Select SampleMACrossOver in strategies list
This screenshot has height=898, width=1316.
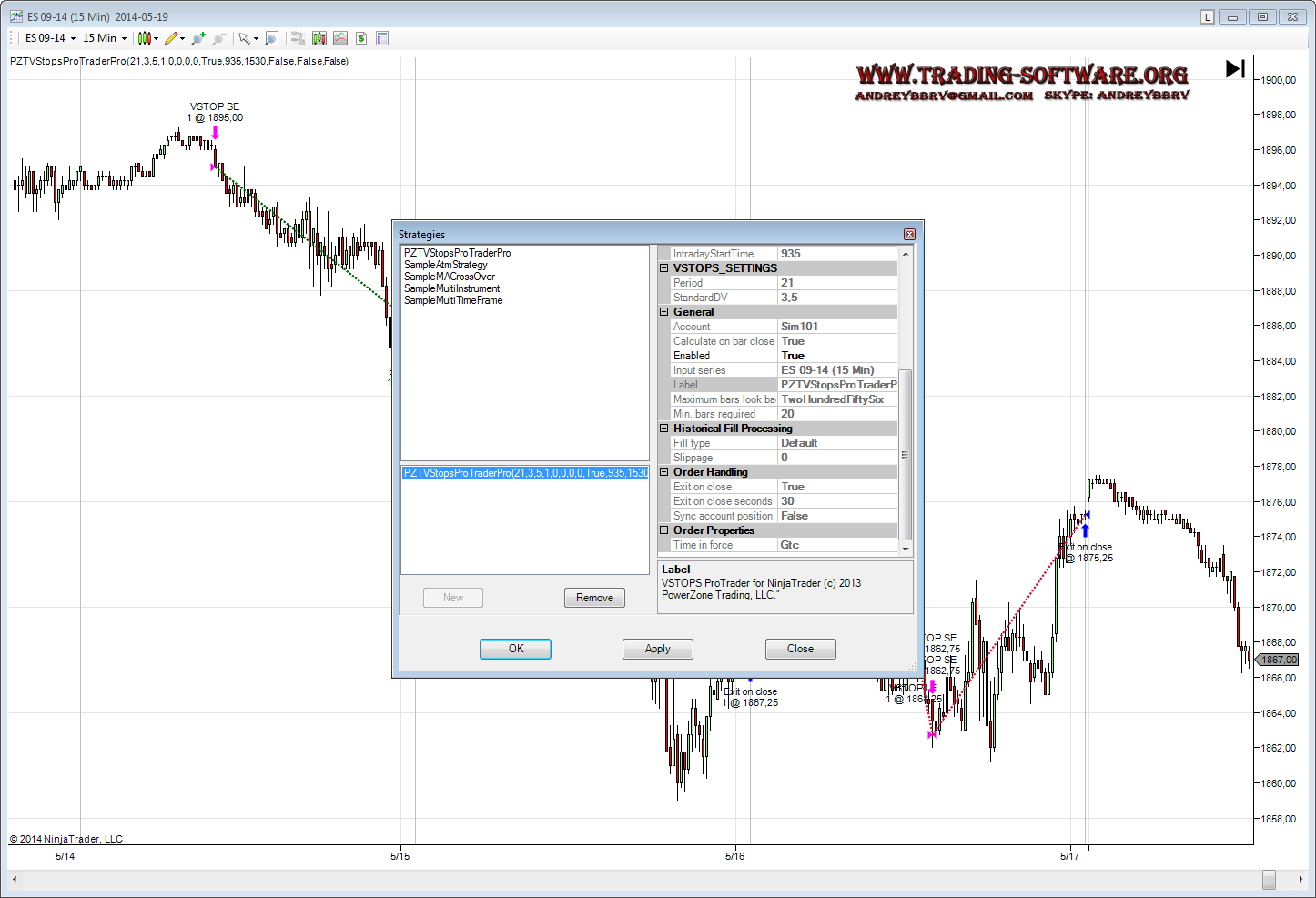point(450,277)
